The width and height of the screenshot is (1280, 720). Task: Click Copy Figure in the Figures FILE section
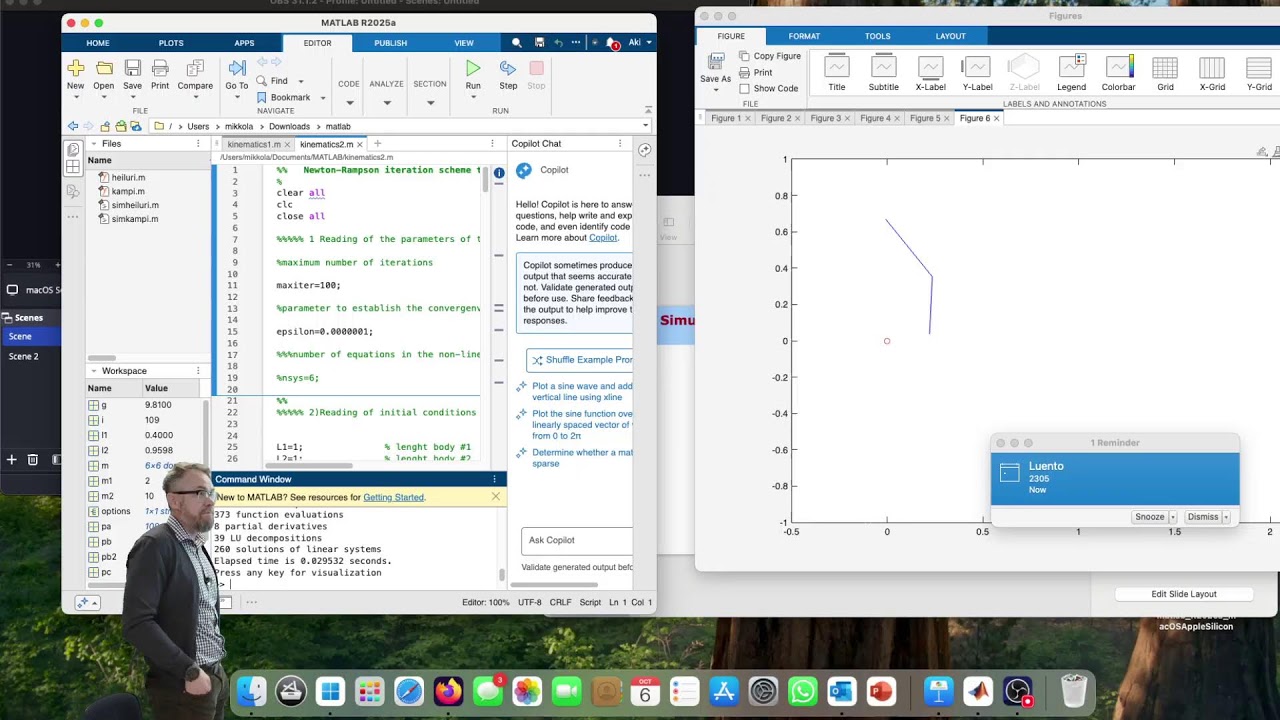(x=770, y=56)
